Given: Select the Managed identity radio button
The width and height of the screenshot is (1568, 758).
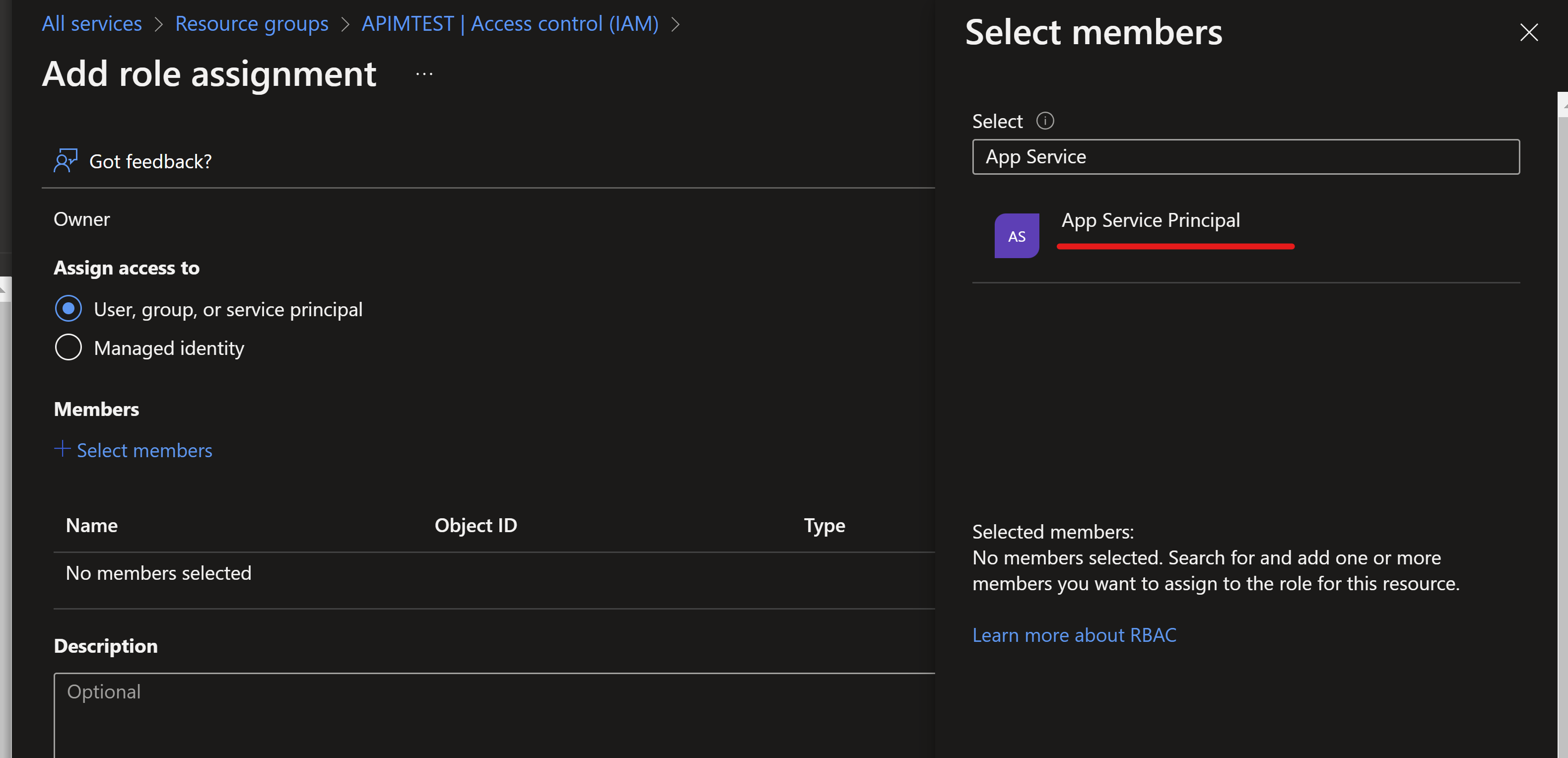Looking at the screenshot, I should [x=68, y=347].
